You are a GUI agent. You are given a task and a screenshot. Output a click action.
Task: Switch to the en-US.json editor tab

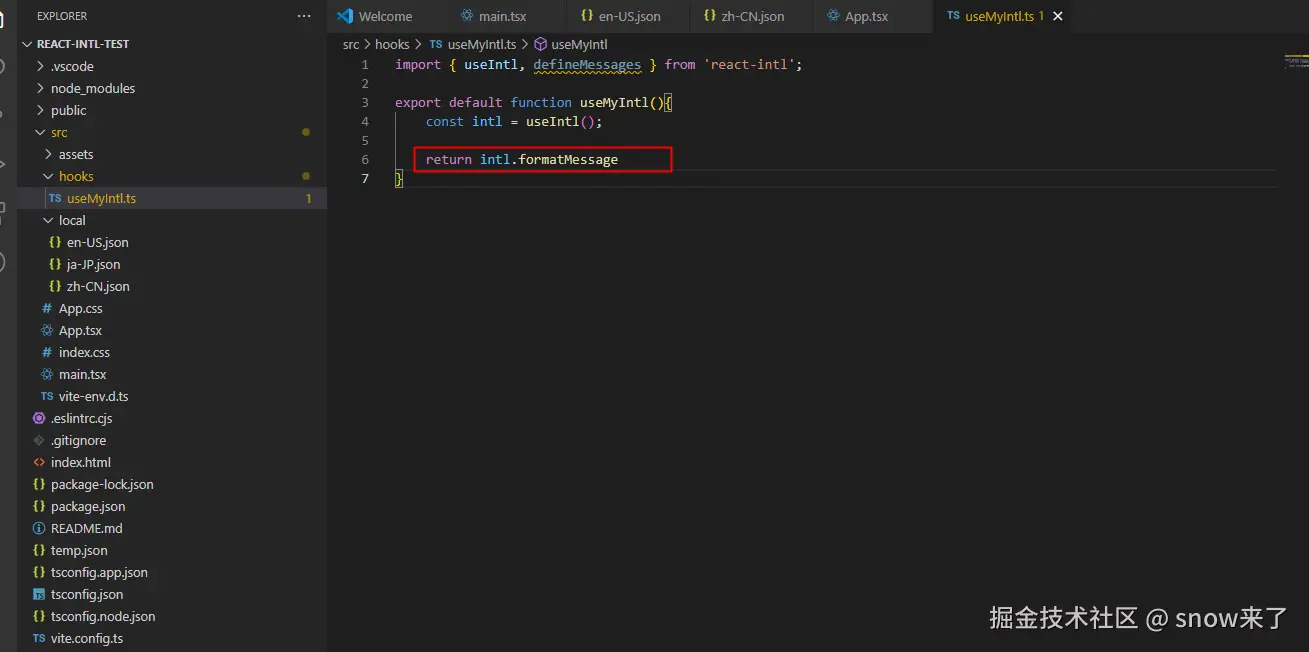[x=629, y=16]
